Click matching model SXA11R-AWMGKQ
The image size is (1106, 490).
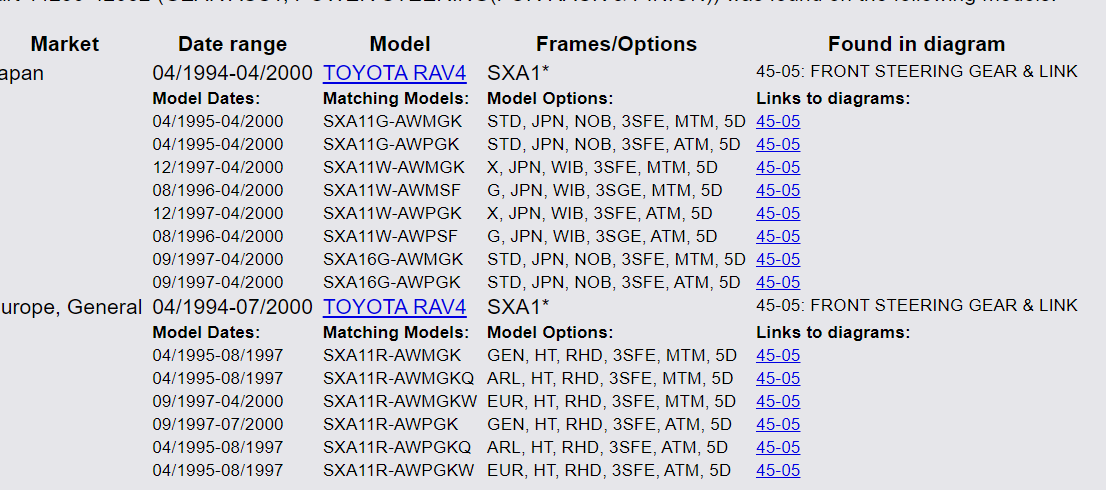click(x=399, y=379)
